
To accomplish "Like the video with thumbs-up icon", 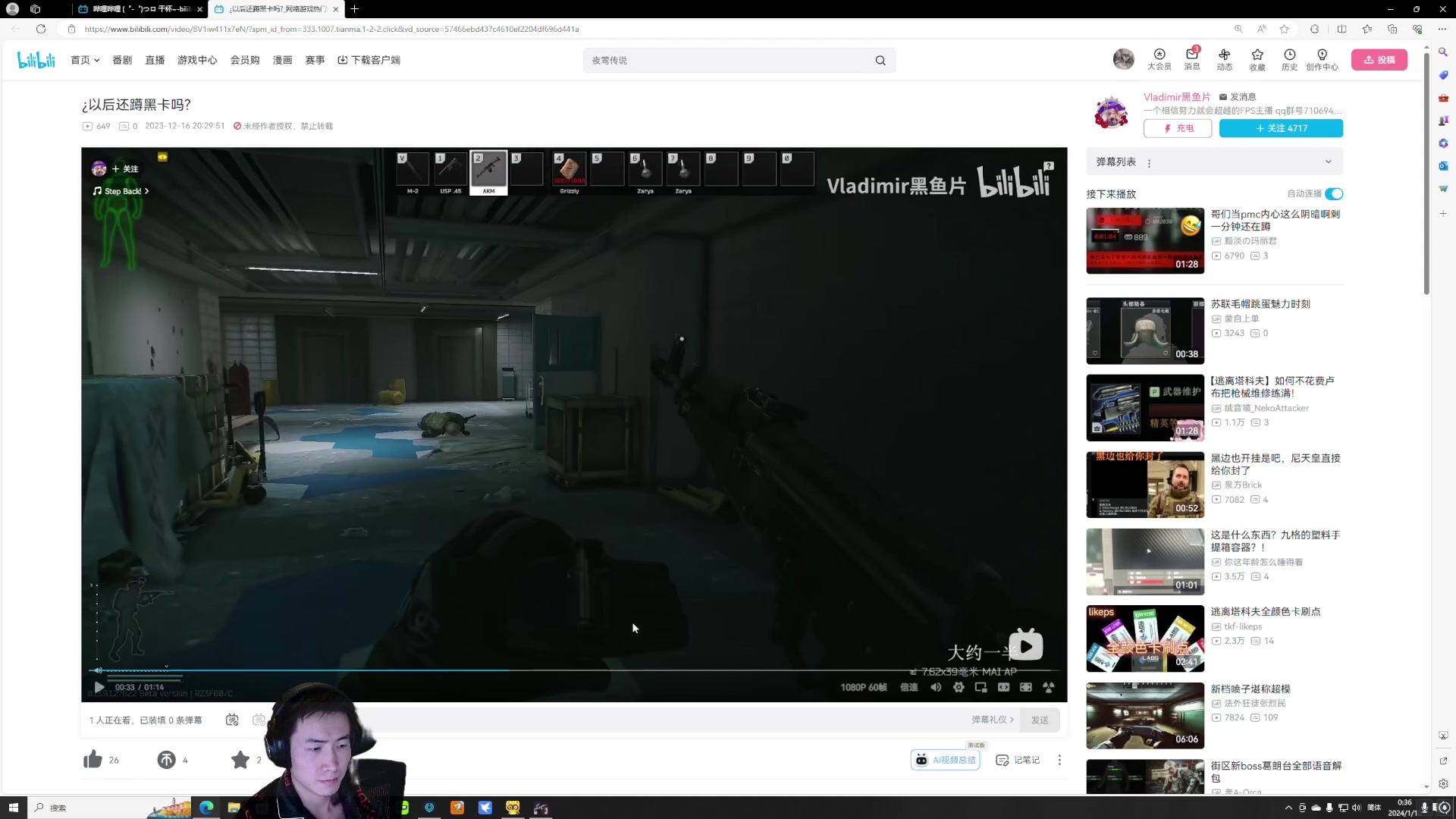I will pyautogui.click(x=93, y=759).
